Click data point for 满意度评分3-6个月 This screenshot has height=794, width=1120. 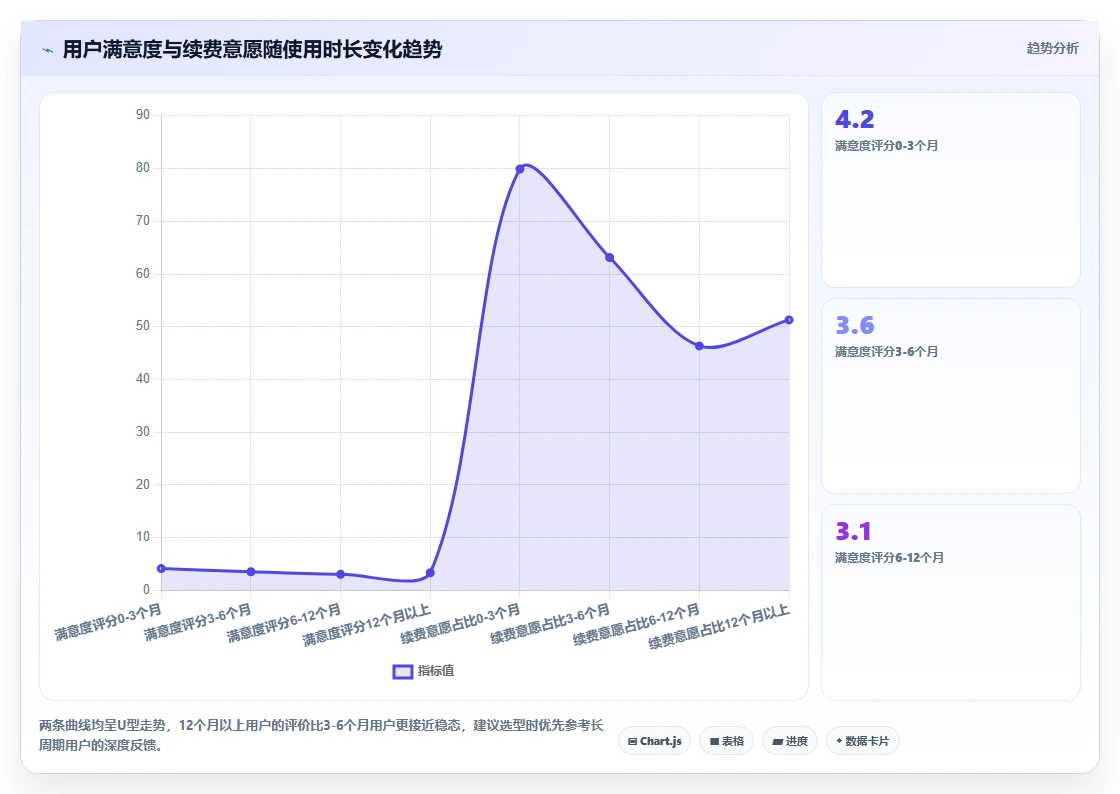pyautogui.click(x=251, y=572)
